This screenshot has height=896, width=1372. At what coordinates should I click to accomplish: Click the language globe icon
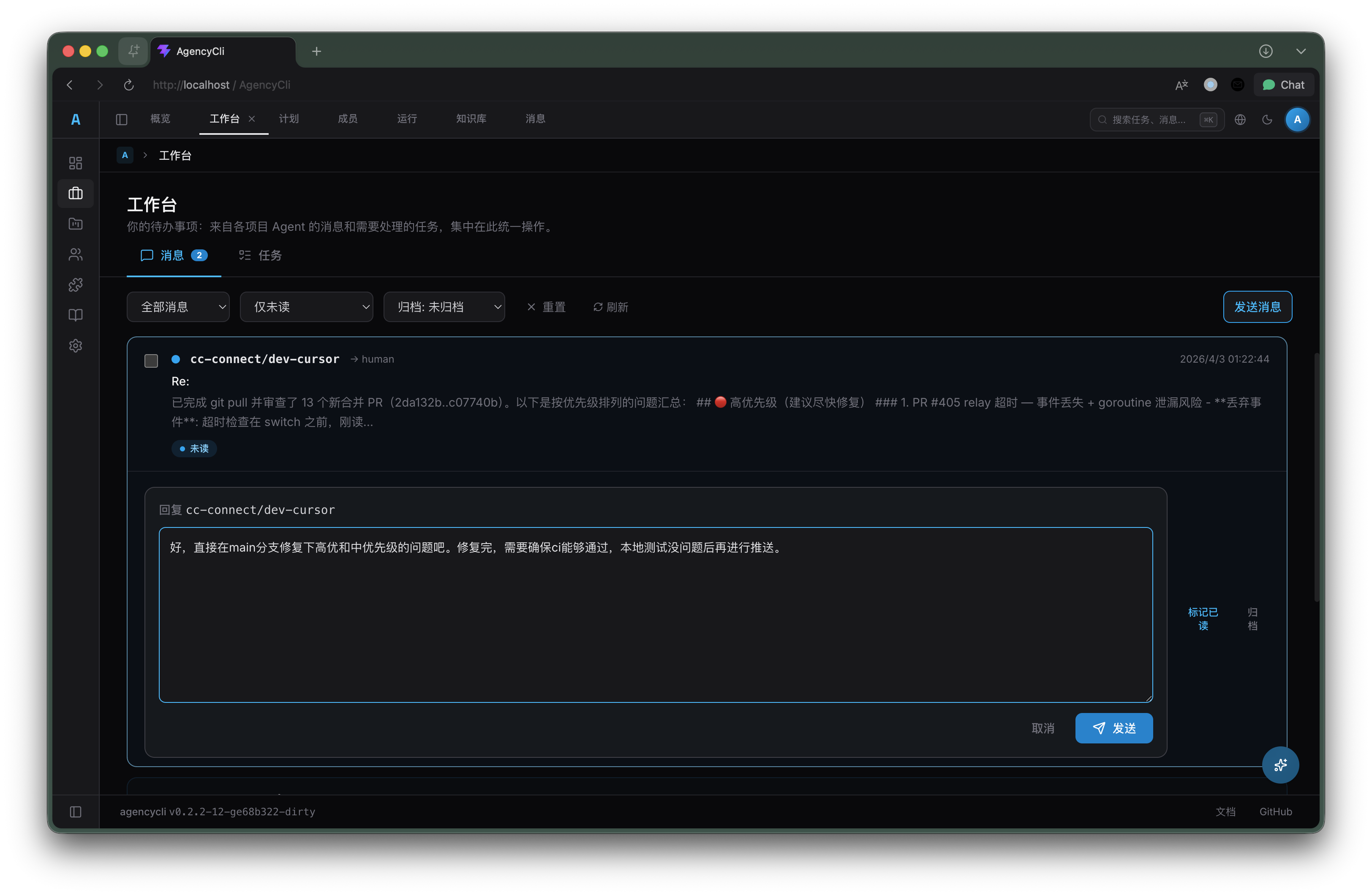pyautogui.click(x=1240, y=120)
